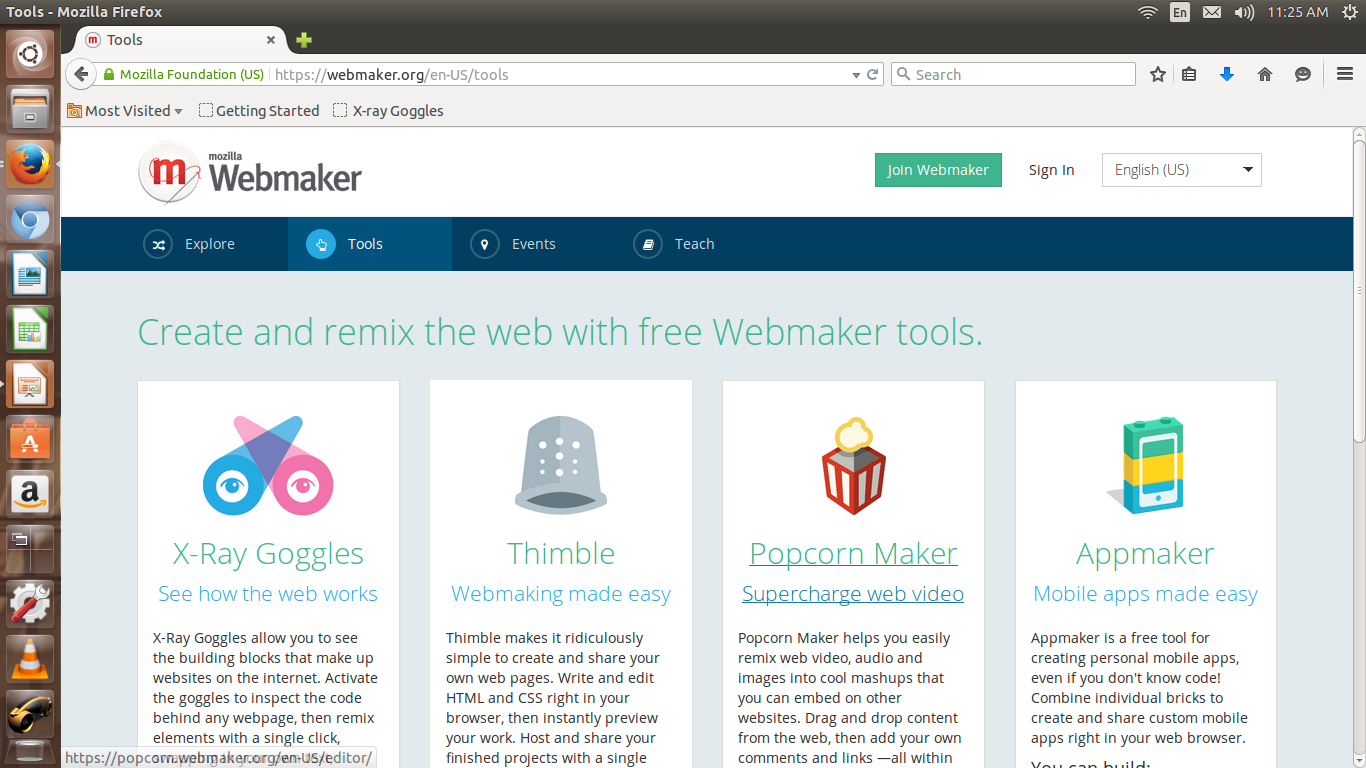Go to Firefox home page icon

[x=1265, y=74]
